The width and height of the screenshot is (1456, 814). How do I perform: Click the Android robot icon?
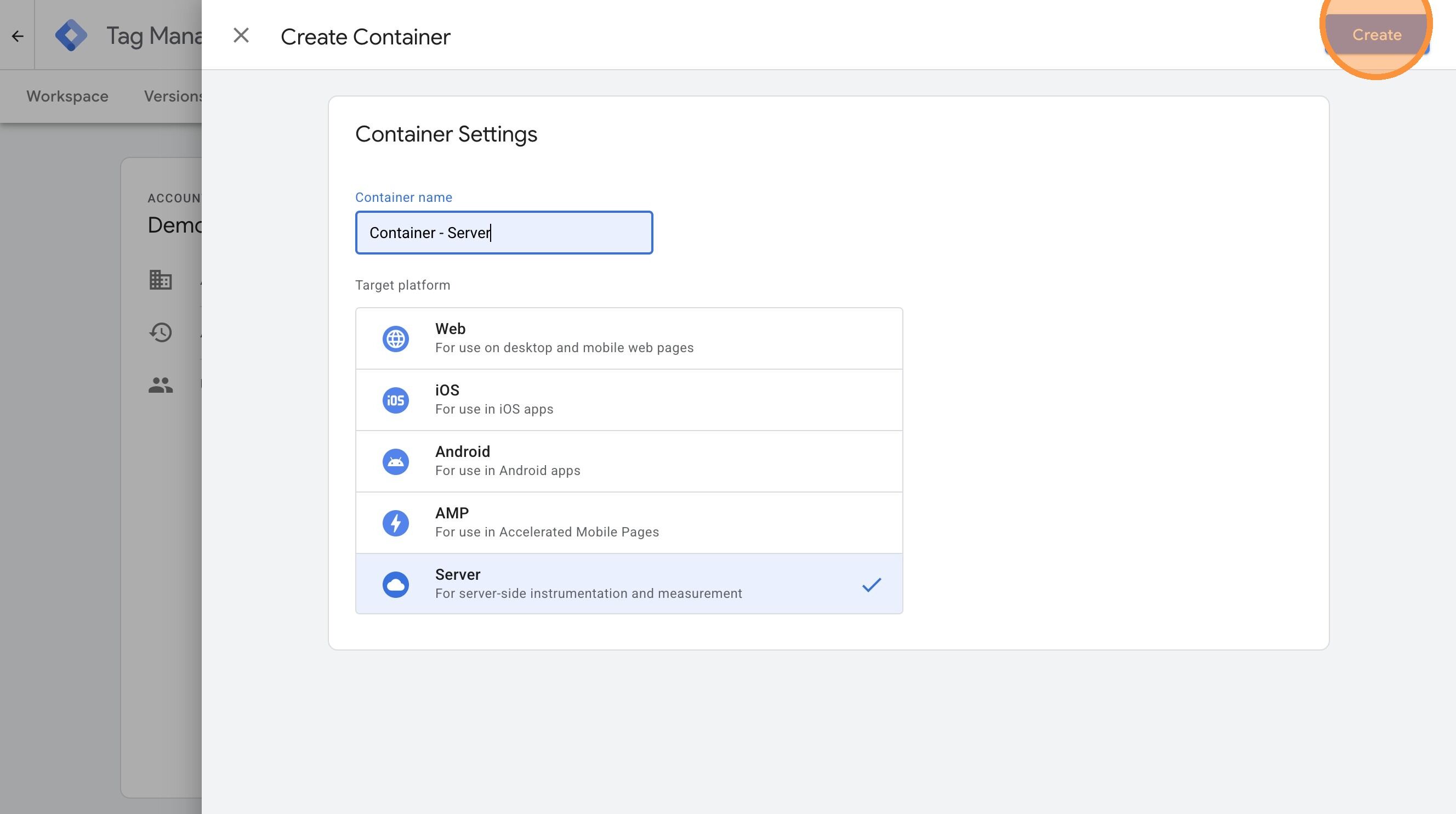[396, 461]
